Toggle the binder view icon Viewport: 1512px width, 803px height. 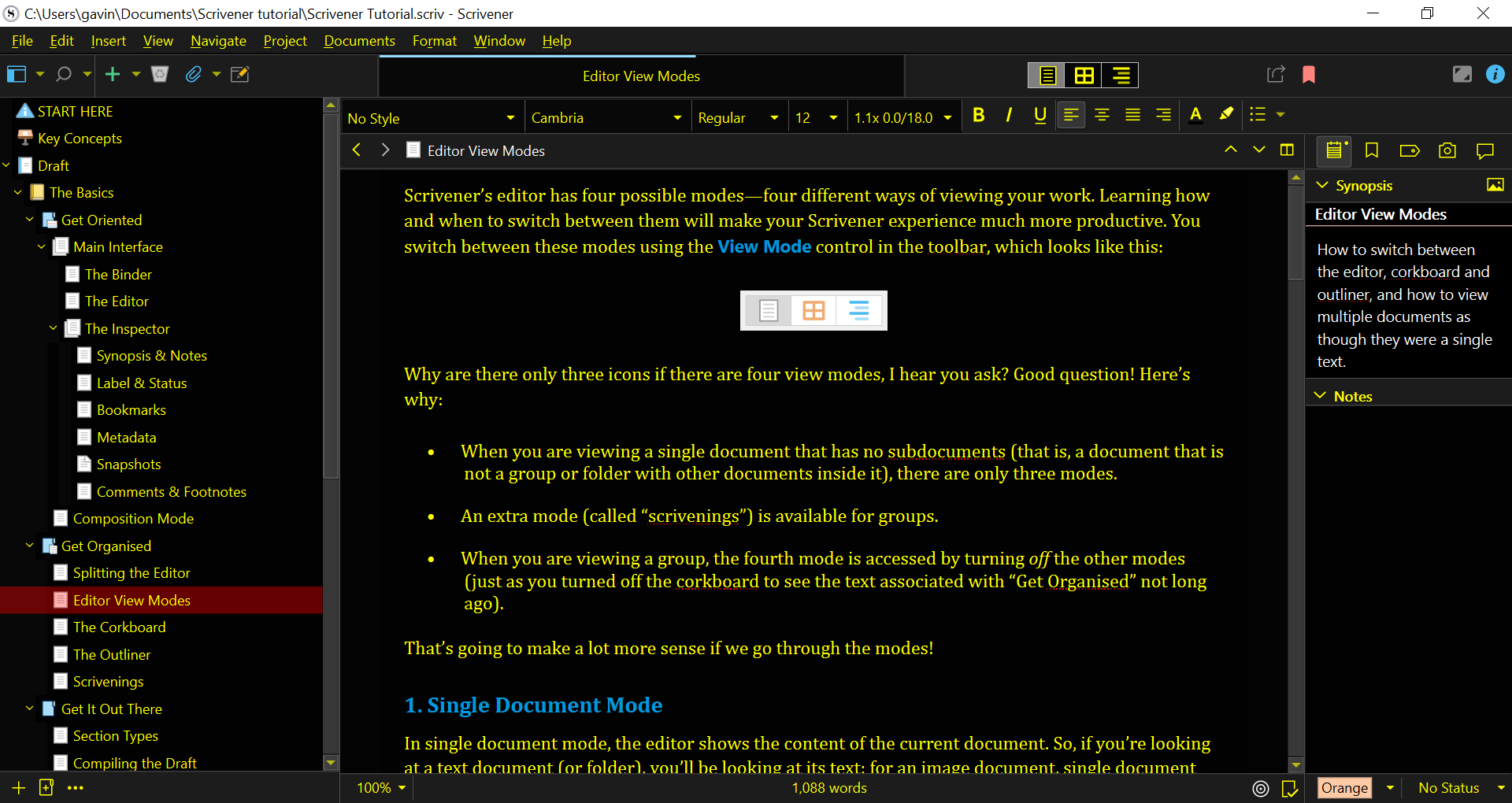click(x=17, y=74)
